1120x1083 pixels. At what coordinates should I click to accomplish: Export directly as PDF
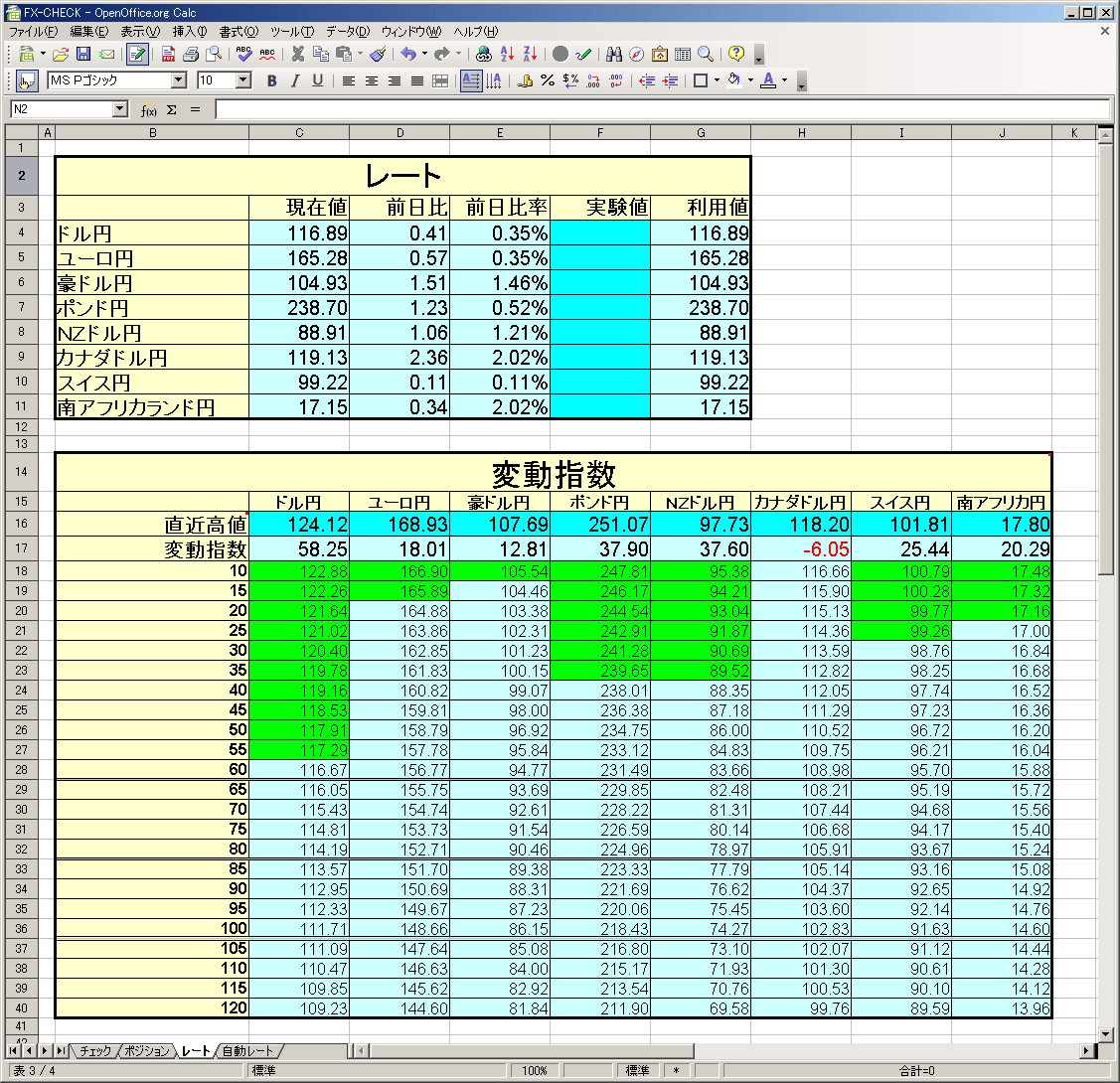click(168, 55)
